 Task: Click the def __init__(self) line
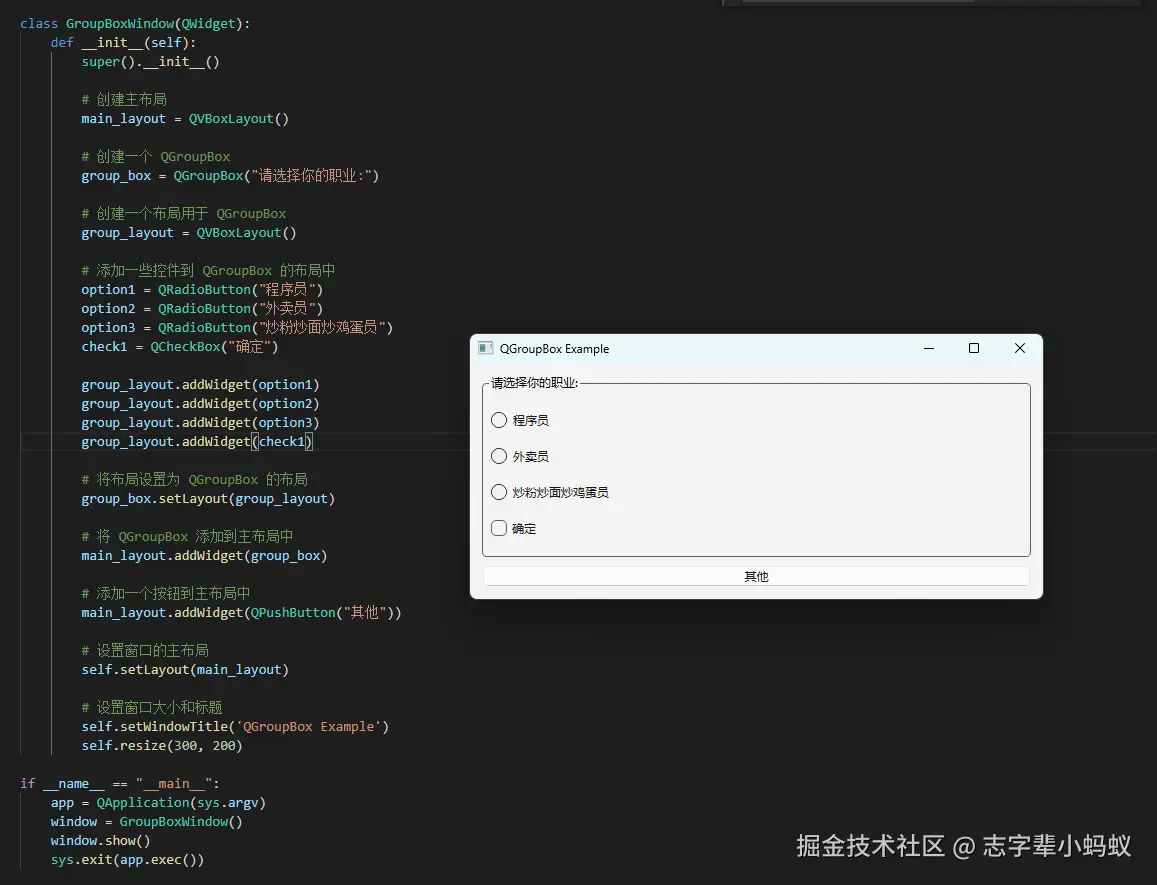point(123,43)
